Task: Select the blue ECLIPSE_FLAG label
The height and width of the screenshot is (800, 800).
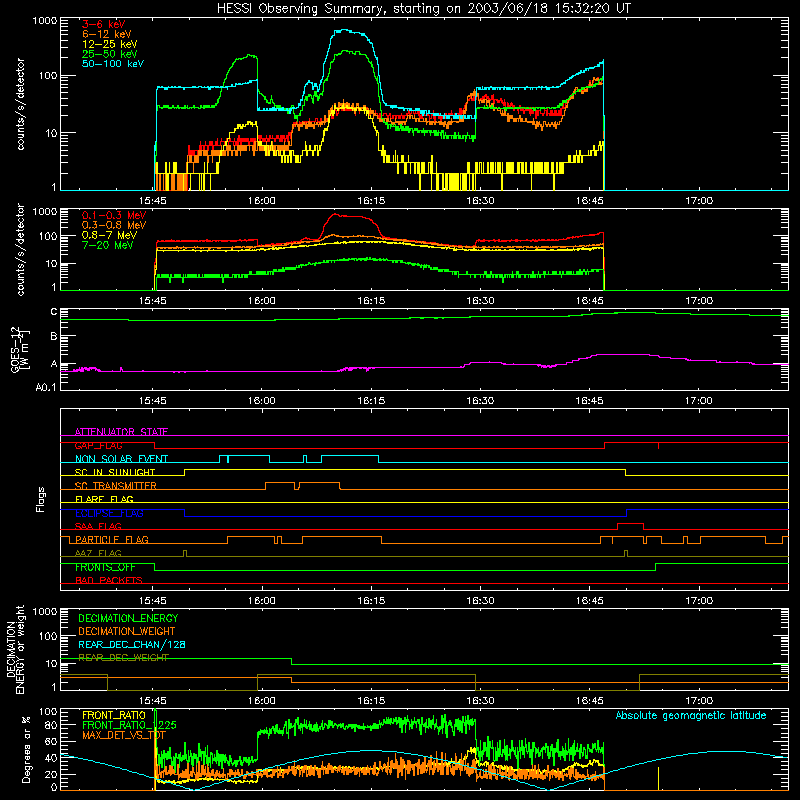Action: pos(109,513)
